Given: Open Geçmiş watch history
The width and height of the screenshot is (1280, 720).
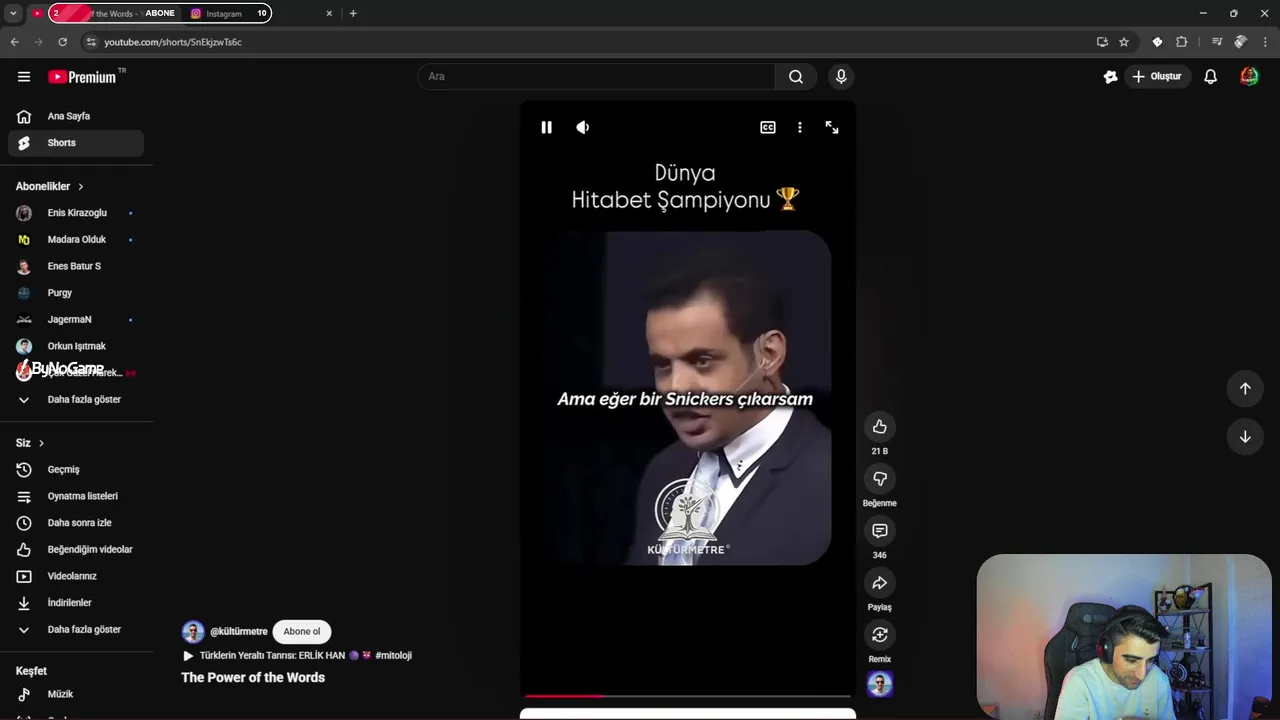Looking at the screenshot, I should coord(76,470).
